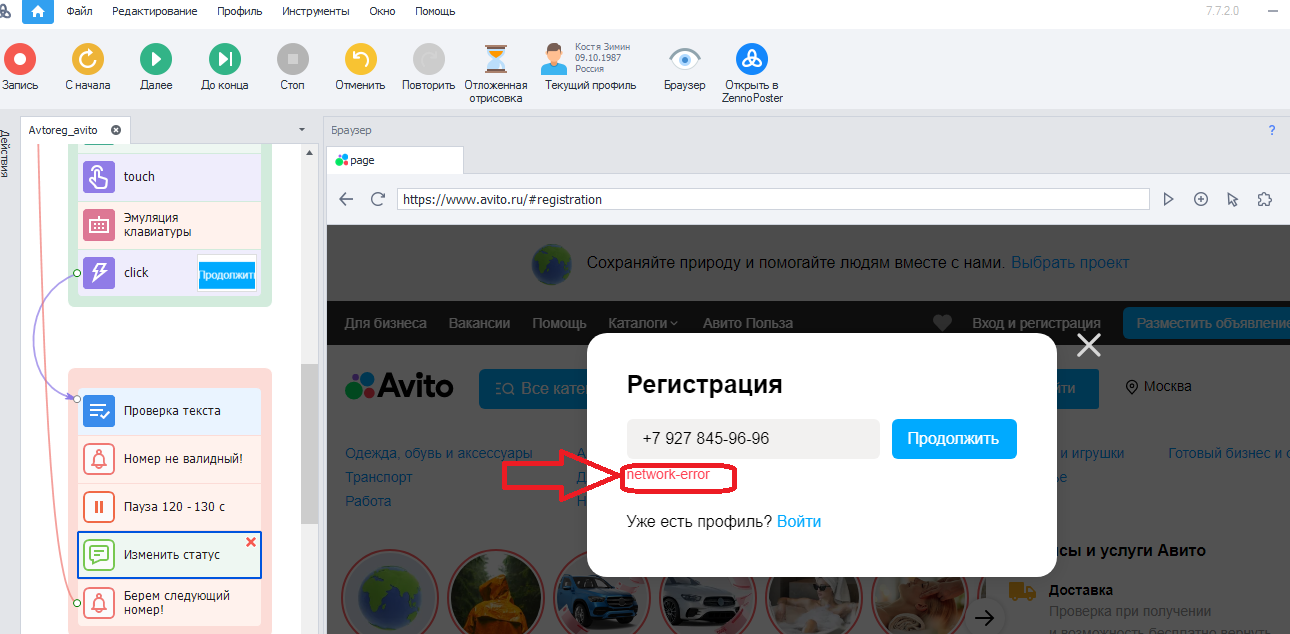Redo action with the Повторить button
Viewport: 1290px width, 634px height.
tap(428, 67)
